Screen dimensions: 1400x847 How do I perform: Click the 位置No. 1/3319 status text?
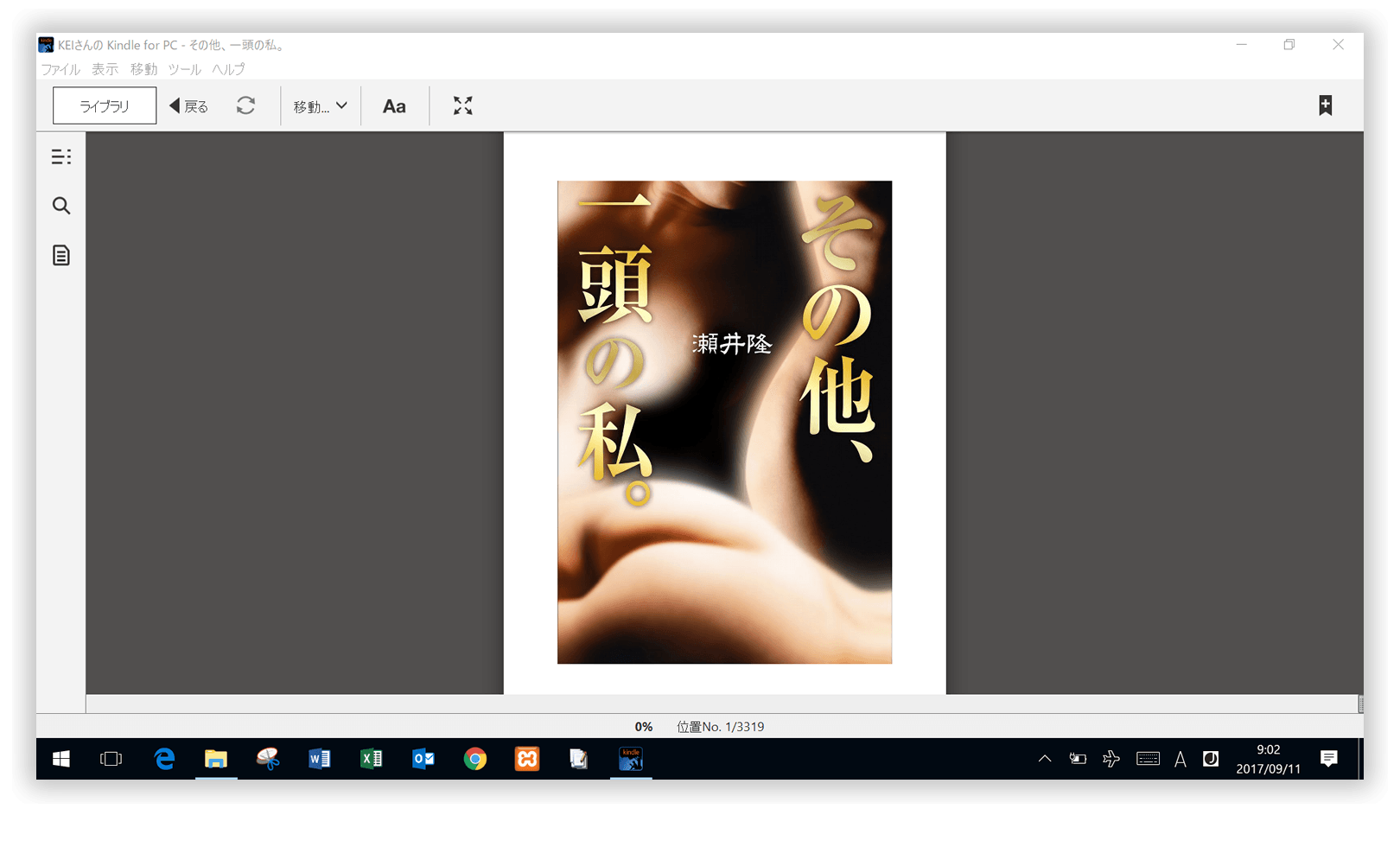coord(720,727)
